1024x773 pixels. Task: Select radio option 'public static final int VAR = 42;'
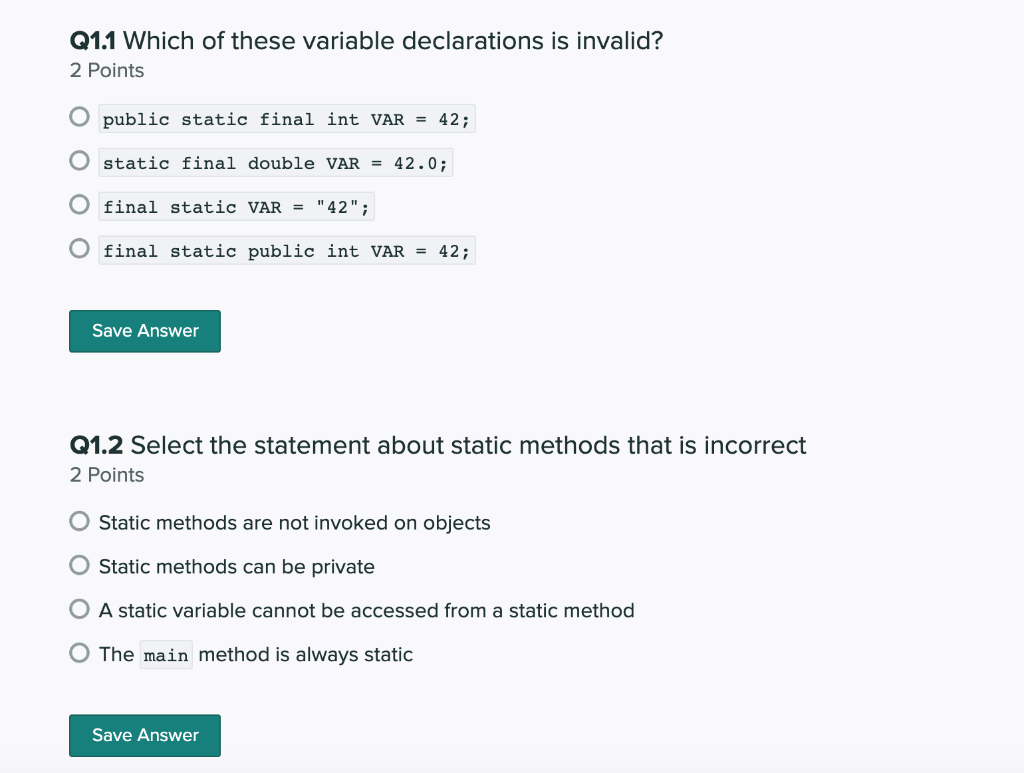pyautogui.click(x=79, y=117)
